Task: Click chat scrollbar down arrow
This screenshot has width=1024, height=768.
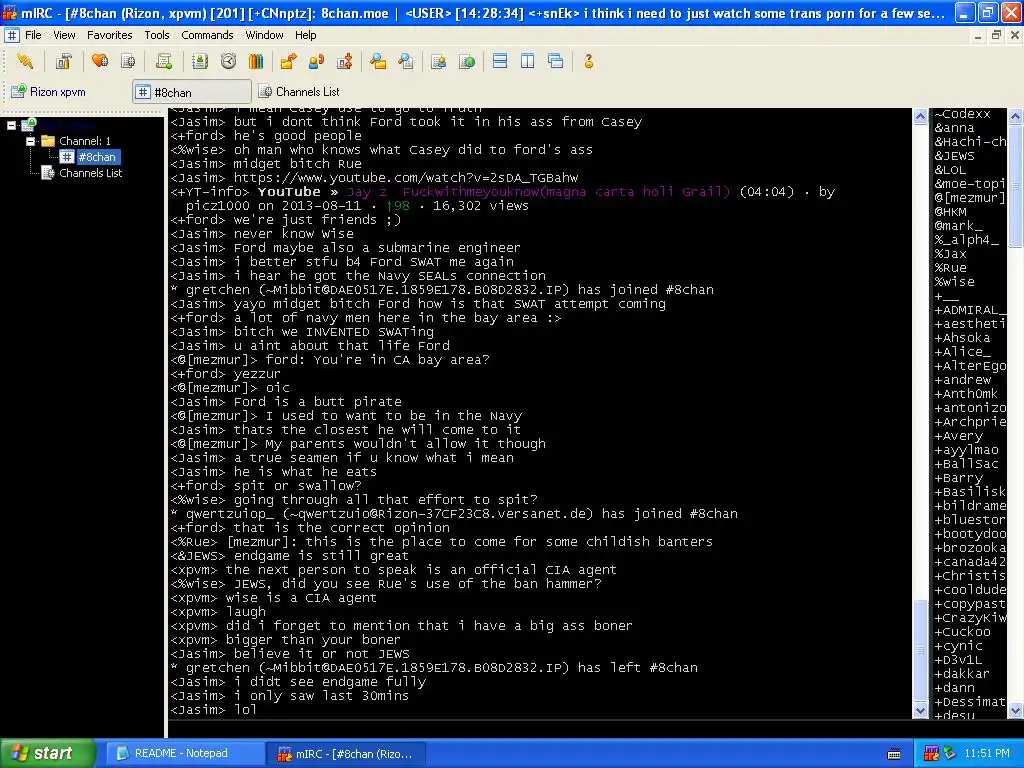Action: 920,711
